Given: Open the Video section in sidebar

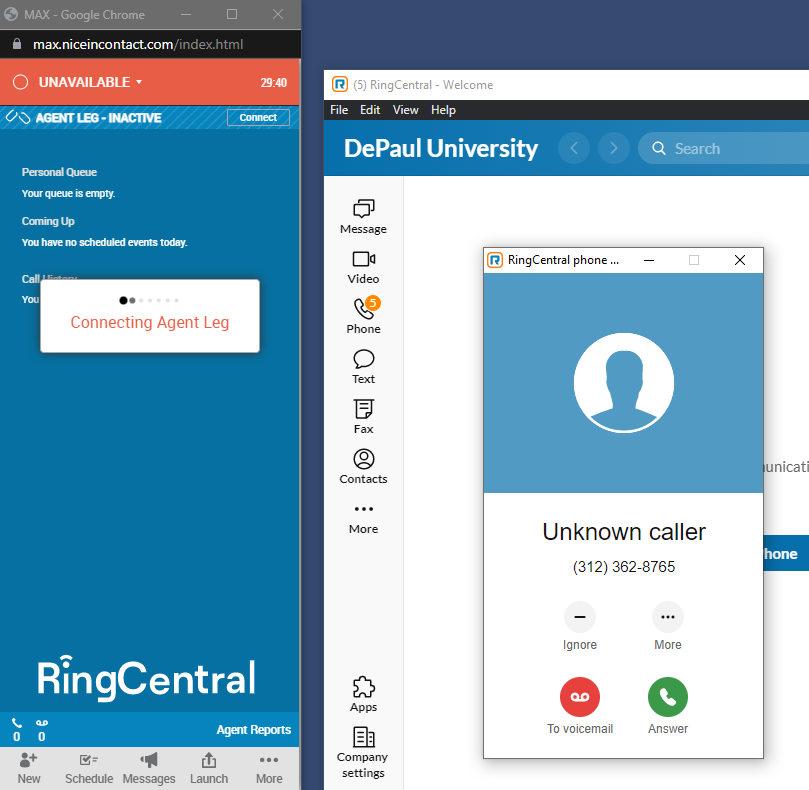Looking at the screenshot, I should tap(363, 266).
